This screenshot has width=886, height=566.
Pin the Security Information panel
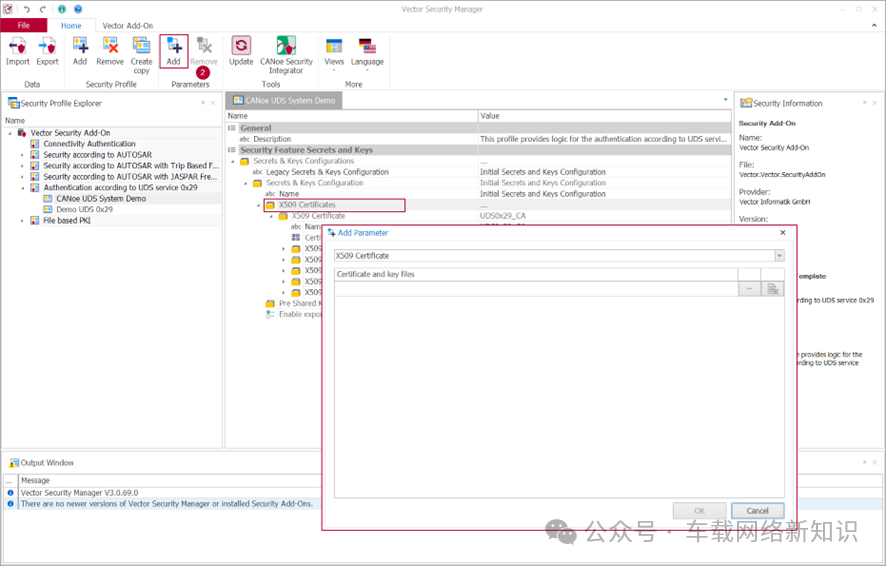(865, 103)
